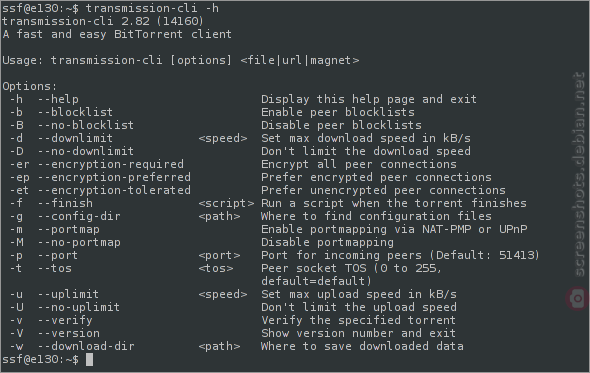Click the --uplimit option text
The image size is (590, 373).
pyautogui.click(x=68, y=294)
